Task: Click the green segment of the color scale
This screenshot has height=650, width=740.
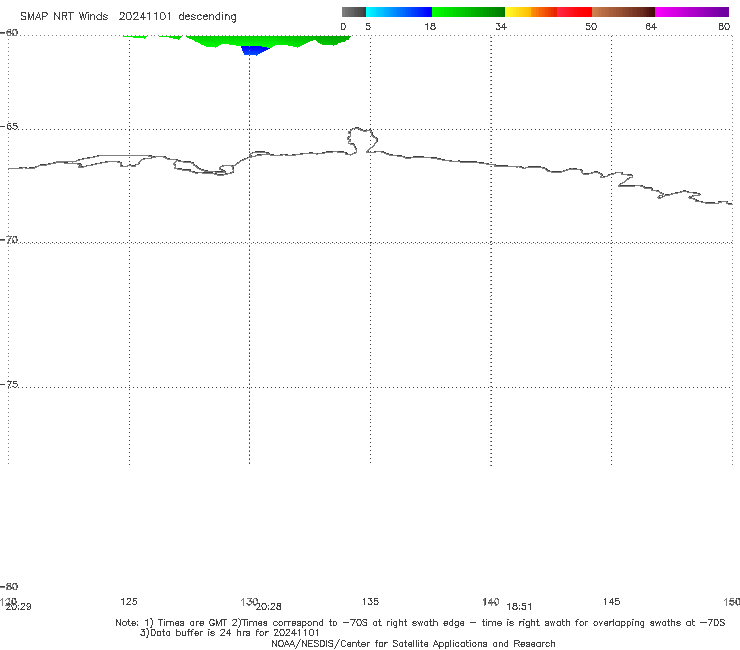Action: [x=468, y=12]
